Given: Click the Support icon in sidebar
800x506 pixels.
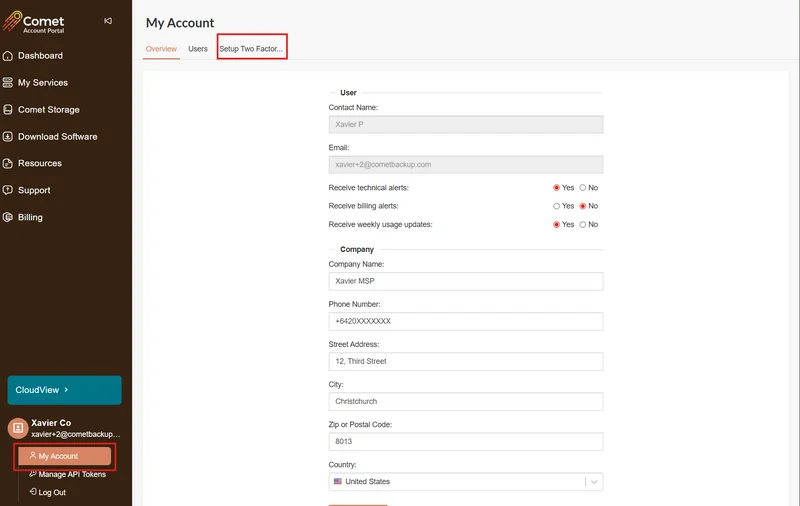Looking at the screenshot, I should tap(8, 190).
